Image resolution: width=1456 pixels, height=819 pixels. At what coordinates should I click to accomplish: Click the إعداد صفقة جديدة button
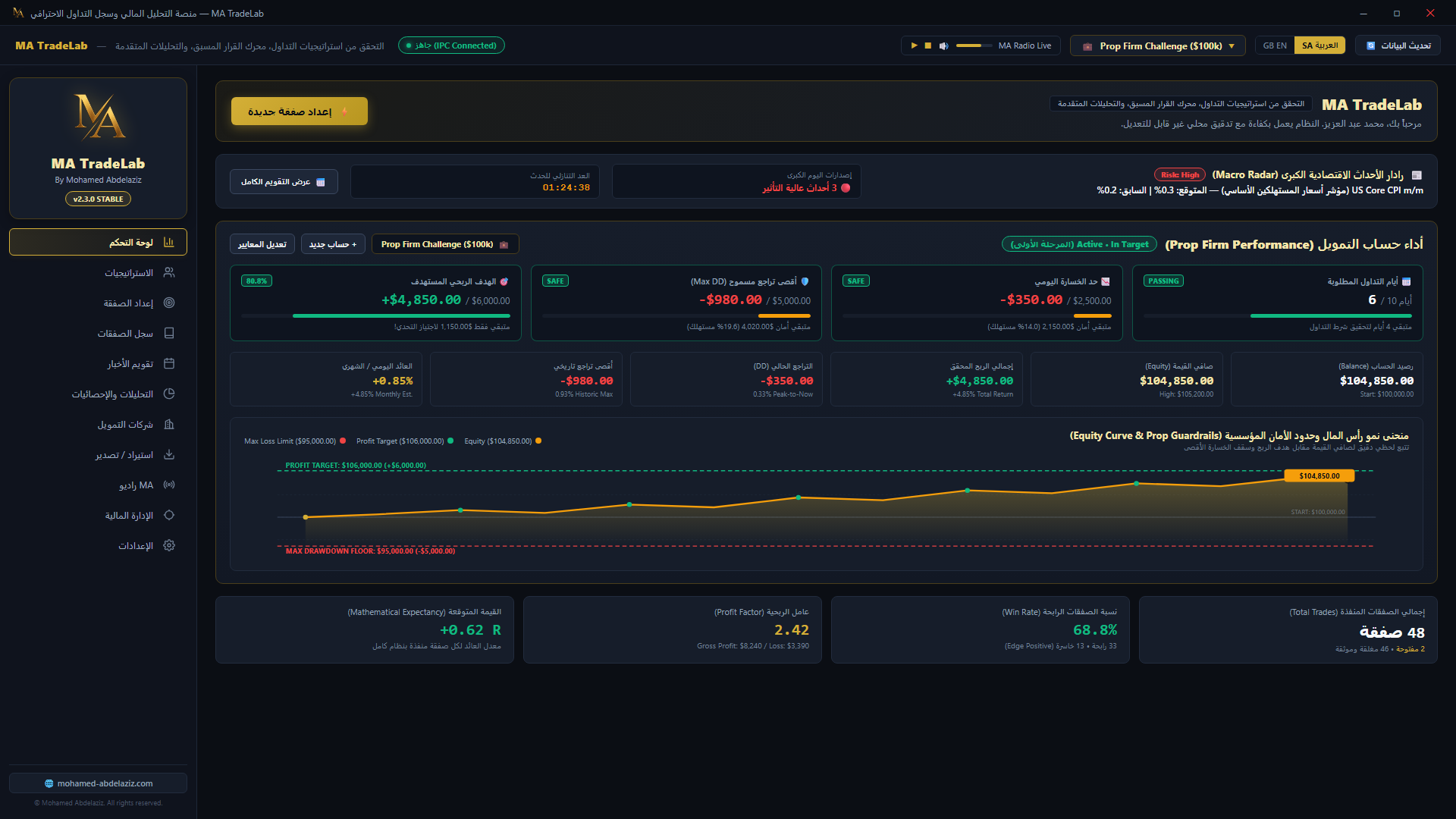[299, 111]
